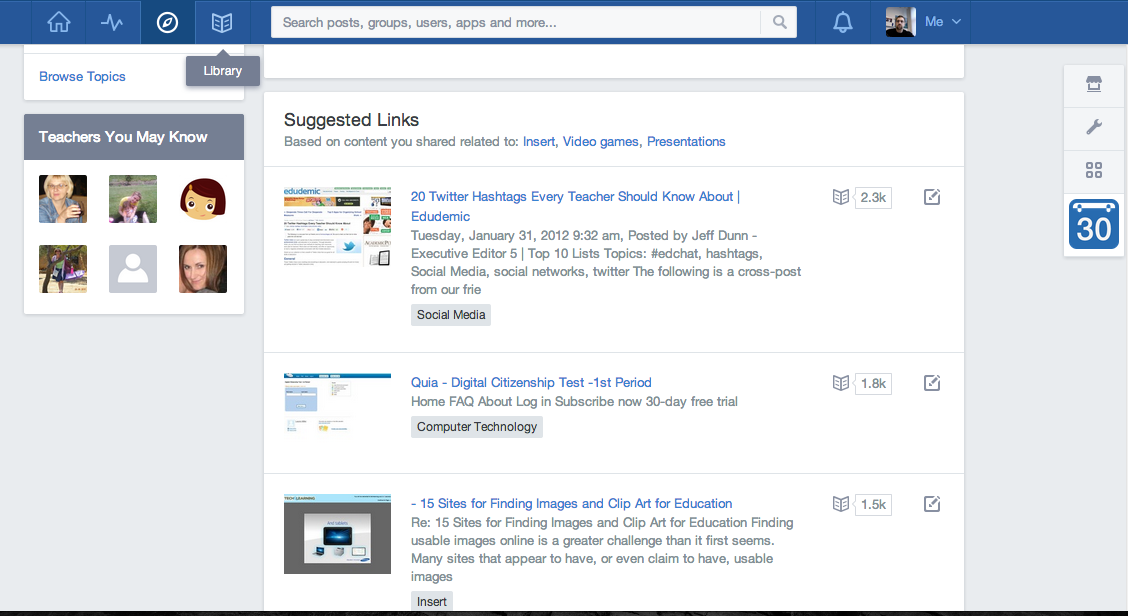Image resolution: width=1128 pixels, height=616 pixels.
Task: Click the compass Discover icon
Action: [x=167, y=22]
